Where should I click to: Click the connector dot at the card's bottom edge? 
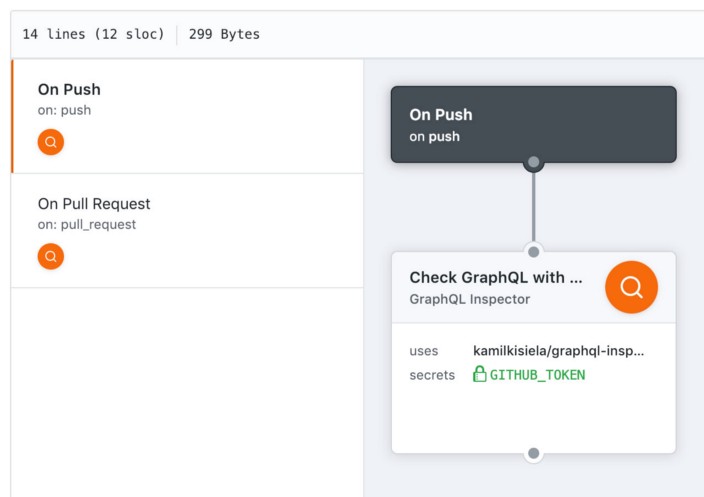[533, 453]
